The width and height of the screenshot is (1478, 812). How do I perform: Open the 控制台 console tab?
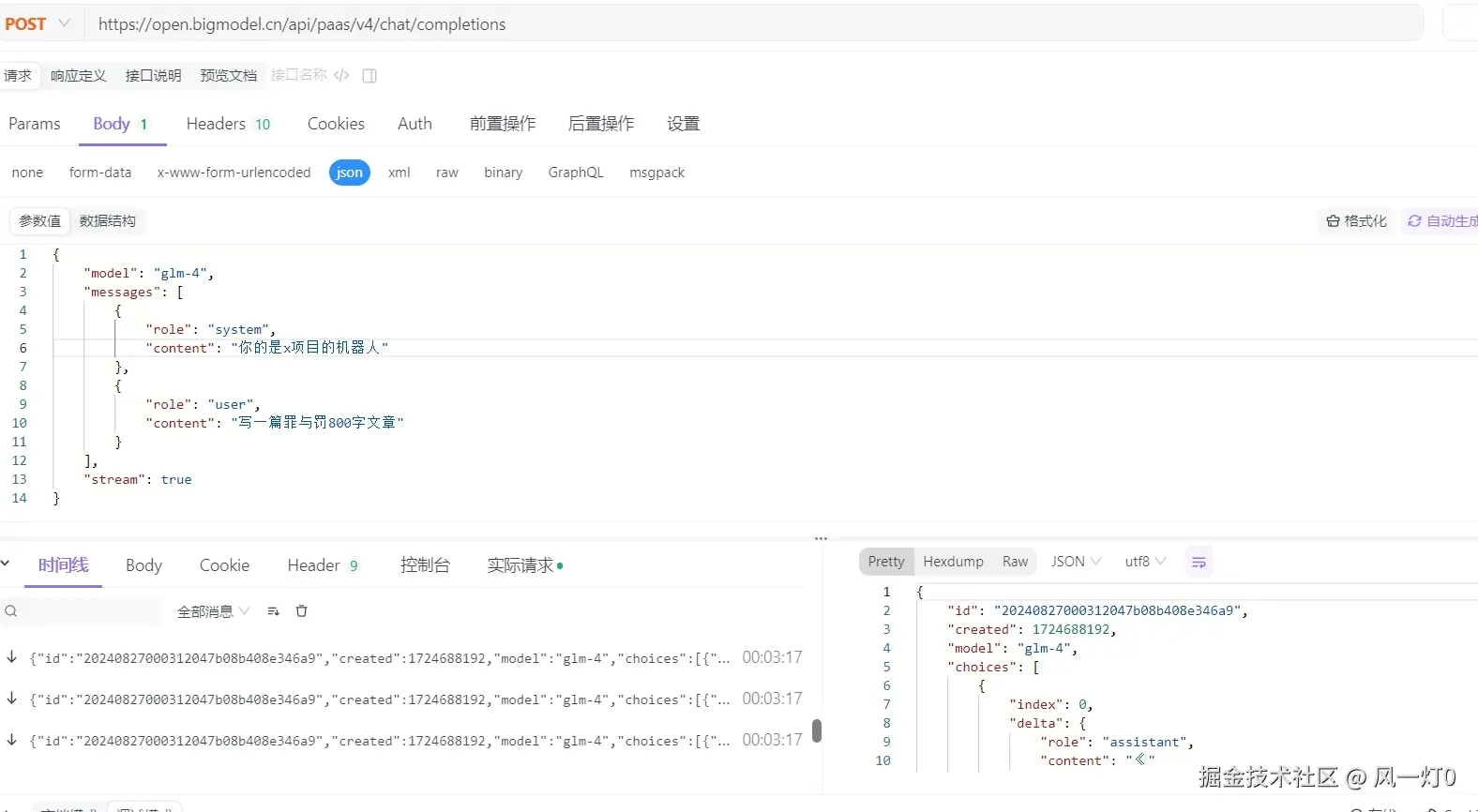(425, 565)
